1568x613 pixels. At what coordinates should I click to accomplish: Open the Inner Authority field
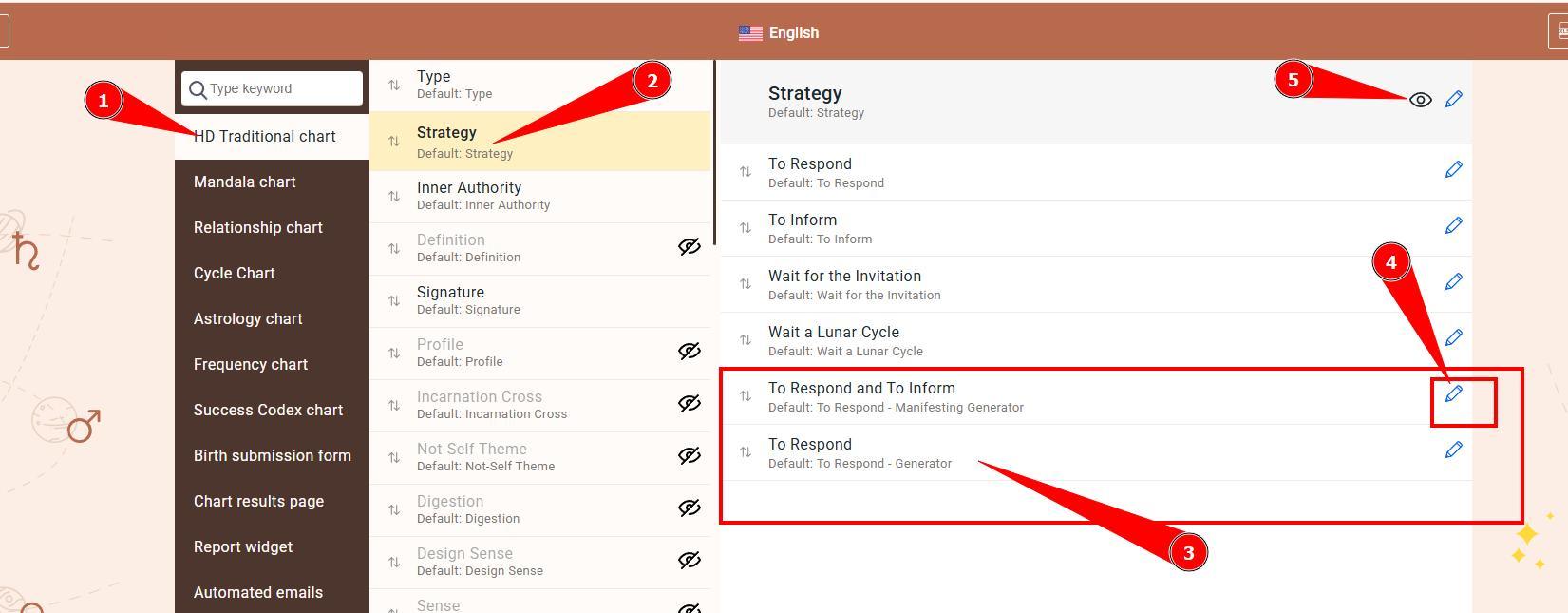[x=532, y=196]
